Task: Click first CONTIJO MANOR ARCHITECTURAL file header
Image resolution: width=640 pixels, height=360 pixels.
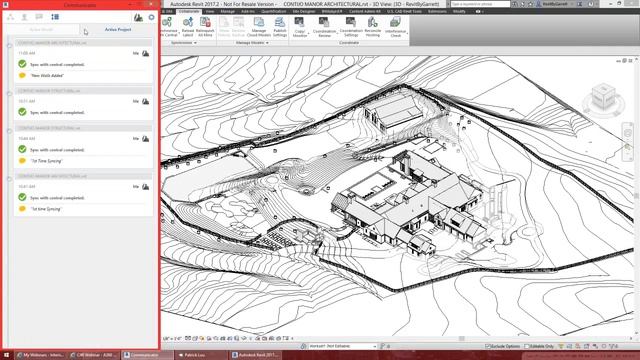Action: click(x=84, y=43)
